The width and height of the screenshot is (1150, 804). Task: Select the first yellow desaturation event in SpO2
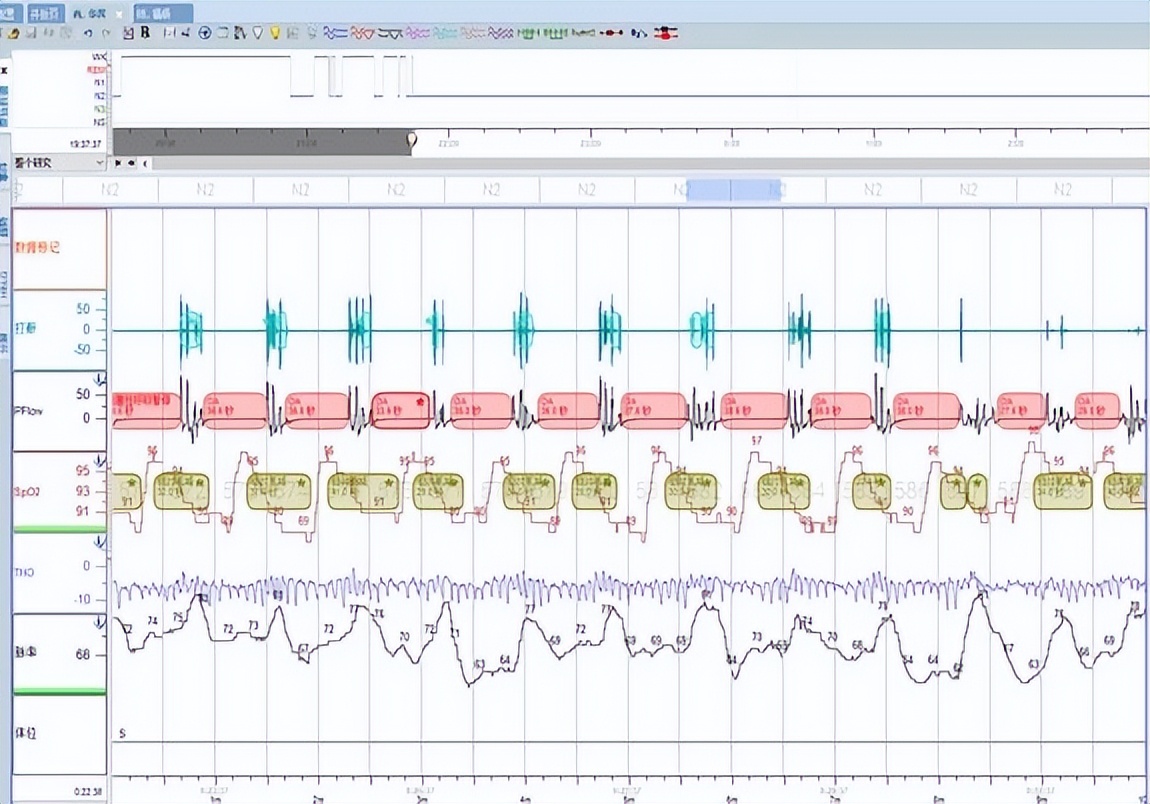coord(127,492)
